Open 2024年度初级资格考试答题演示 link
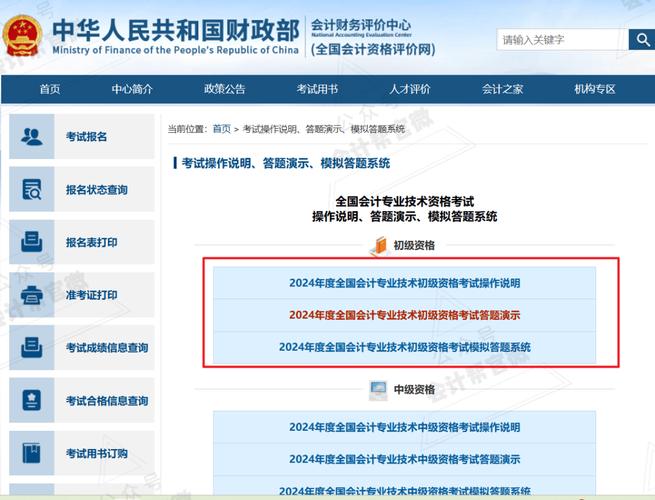Viewport: 655px width, 500px height. 404,315
